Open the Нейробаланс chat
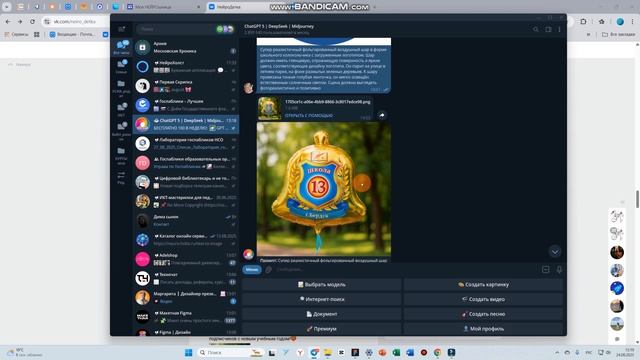This screenshot has width=640, height=360. pos(186,67)
